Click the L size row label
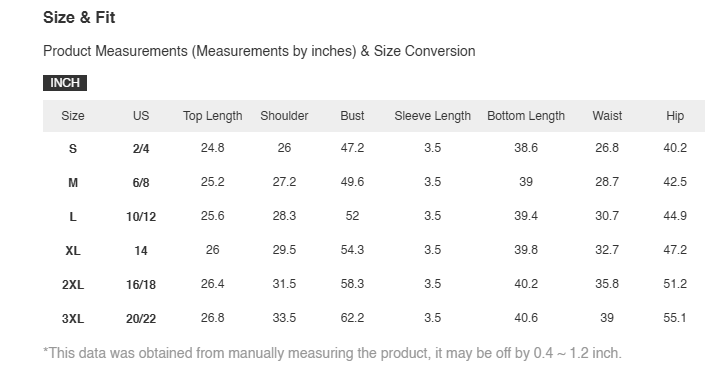The width and height of the screenshot is (720, 372). point(73,217)
